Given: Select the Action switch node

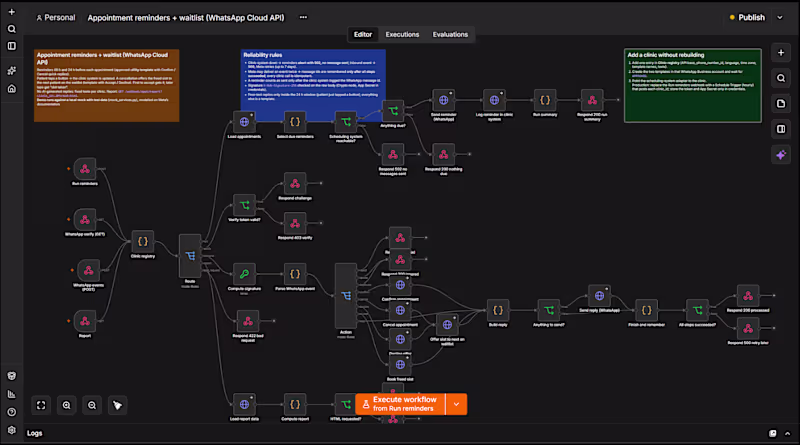Looking at the screenshot, I should point(346,295).
